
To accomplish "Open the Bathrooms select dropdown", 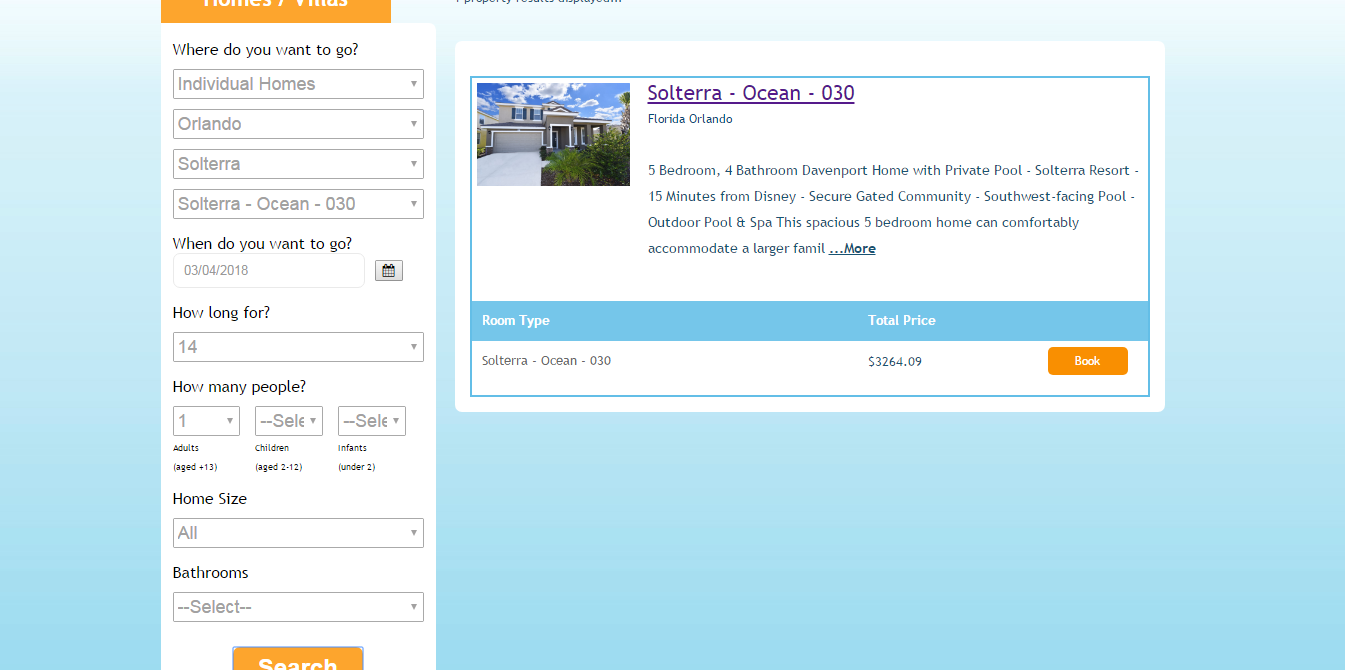I will pyautogui.click(x=298, y=607).
